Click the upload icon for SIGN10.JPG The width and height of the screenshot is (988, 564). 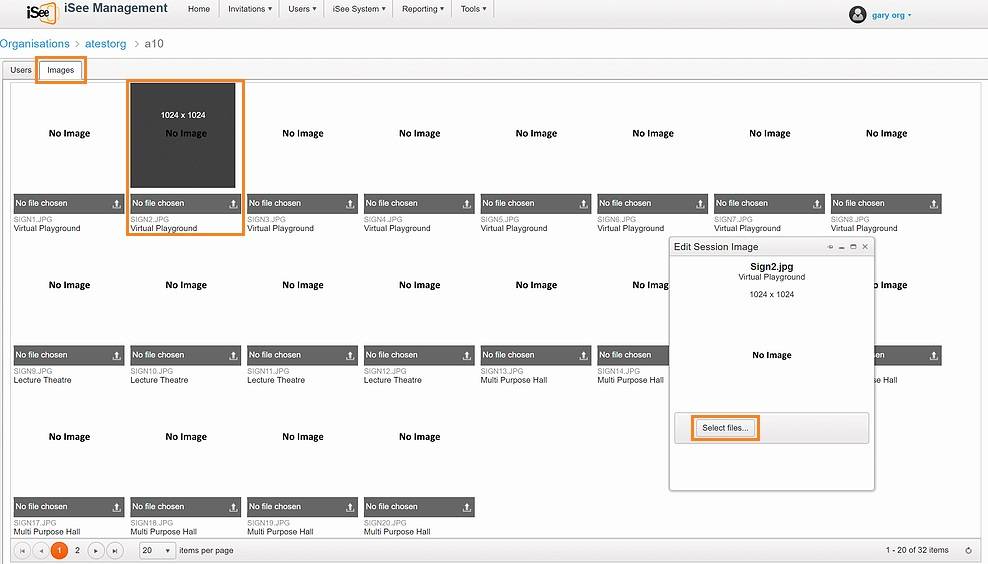point(233,356)
